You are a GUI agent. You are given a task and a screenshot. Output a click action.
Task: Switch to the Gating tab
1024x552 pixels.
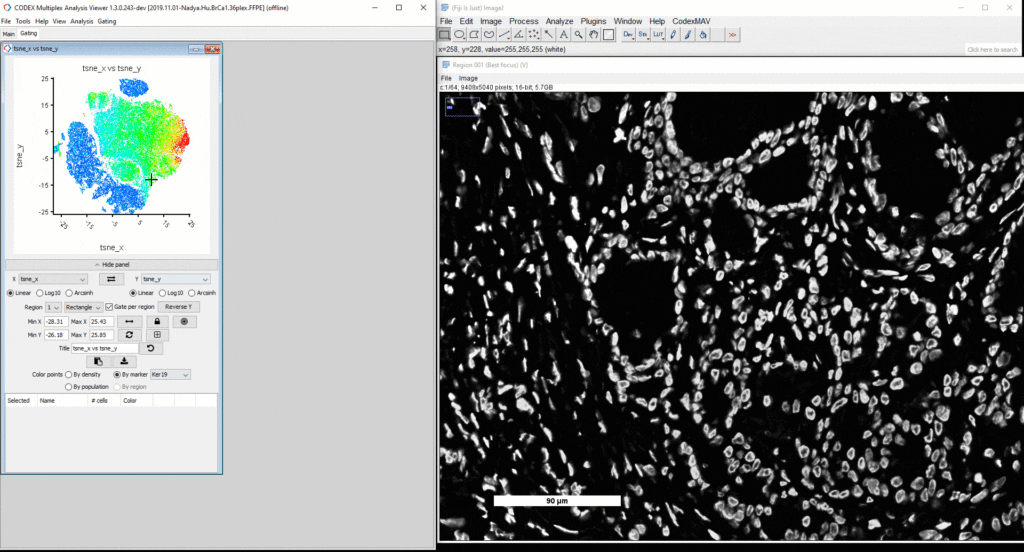tap(28, 33)
